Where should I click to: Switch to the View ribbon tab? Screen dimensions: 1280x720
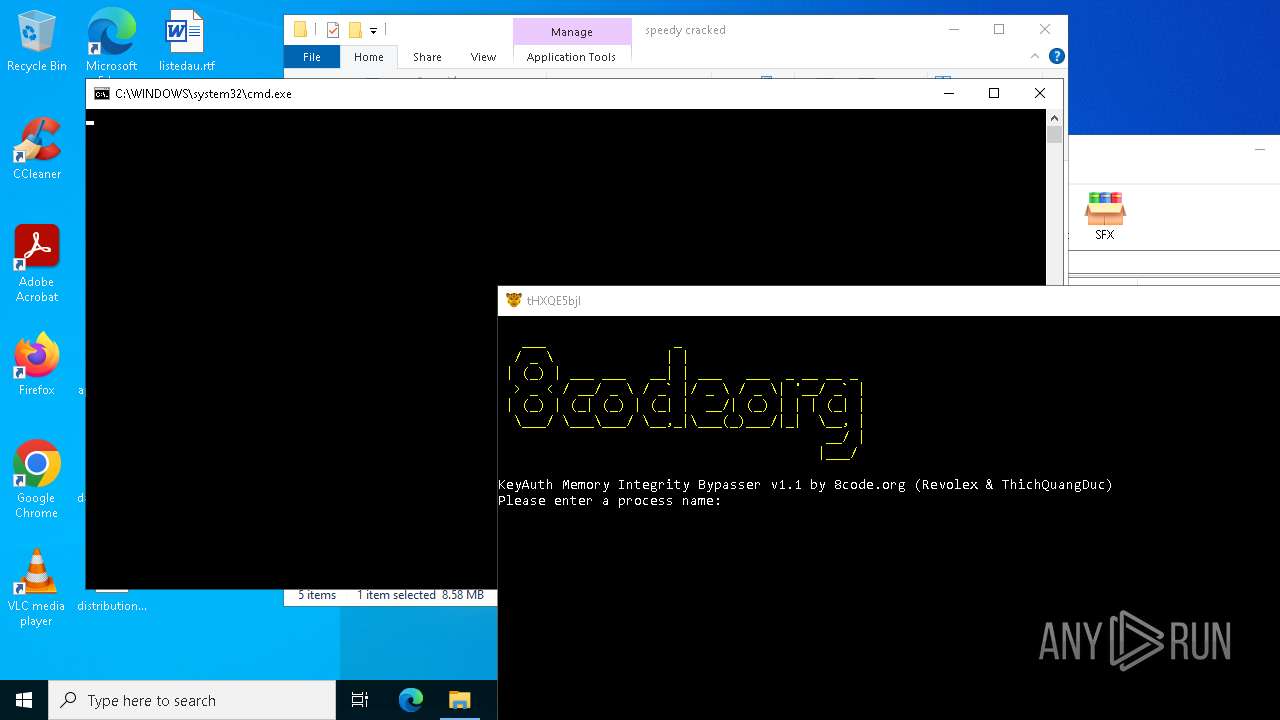483,57
